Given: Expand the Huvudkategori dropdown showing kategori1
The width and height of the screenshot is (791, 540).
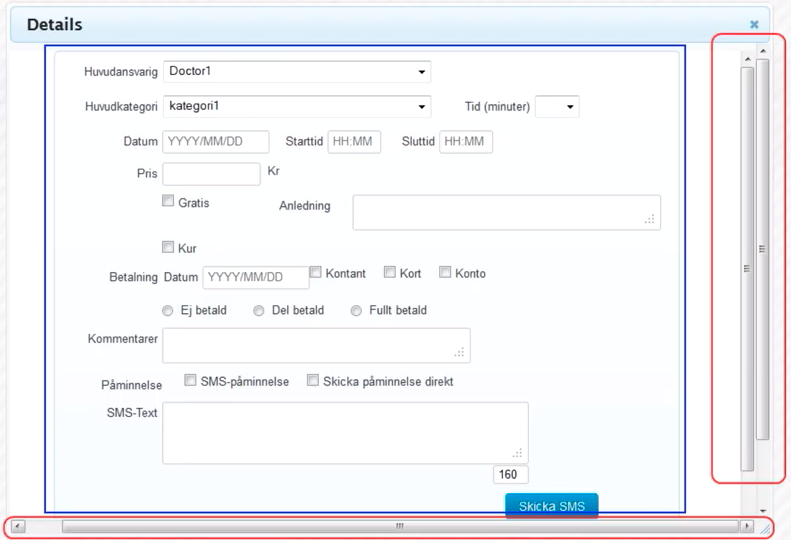Looking at the screenshot, I should point(296,106).
